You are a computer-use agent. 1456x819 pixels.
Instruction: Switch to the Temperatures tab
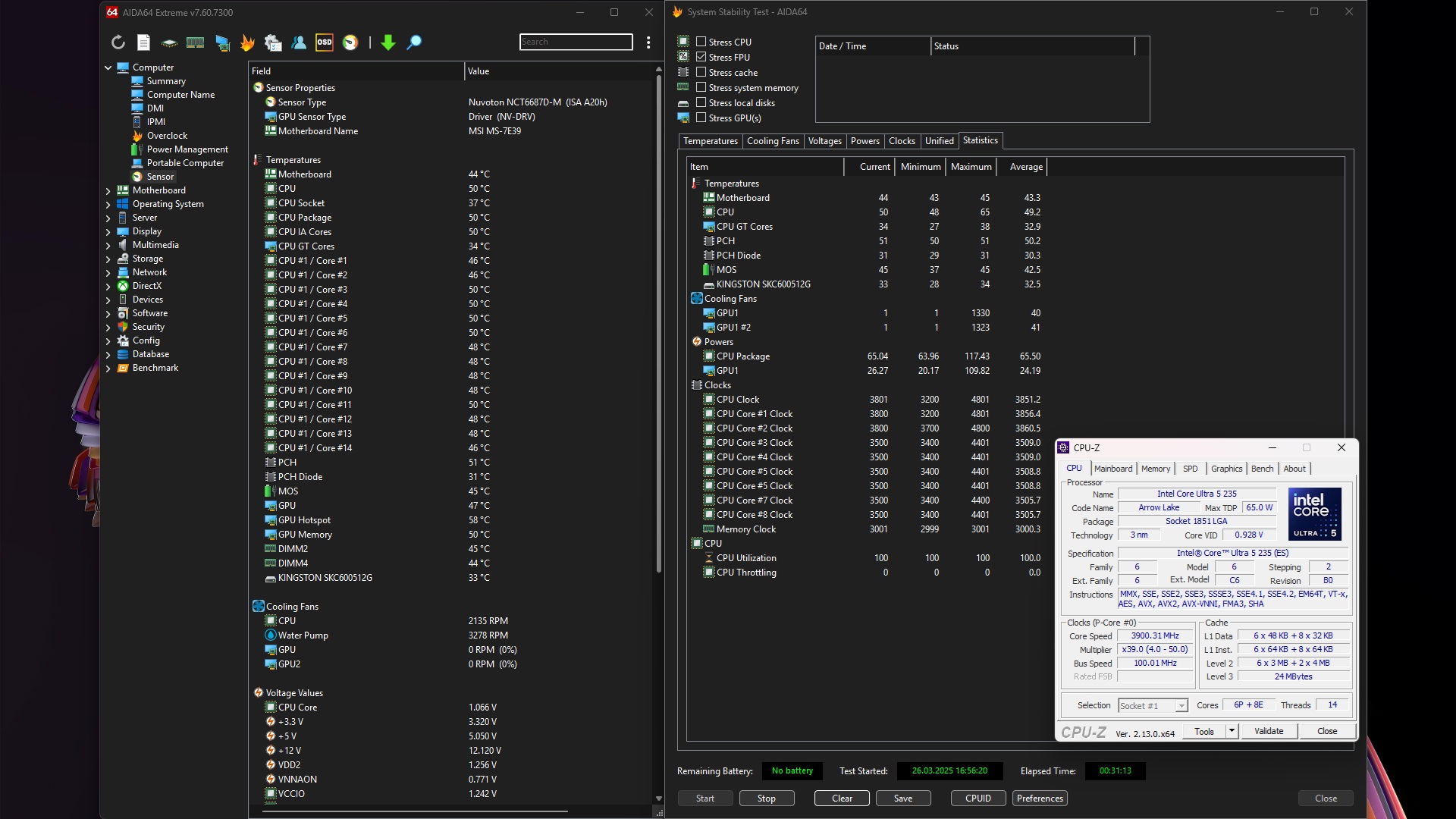710,141
